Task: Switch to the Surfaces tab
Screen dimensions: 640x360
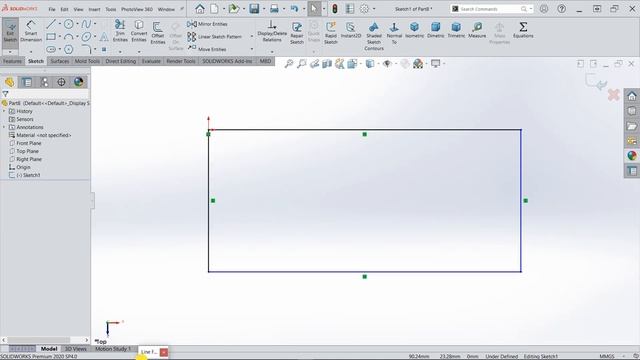Action: 60,61
